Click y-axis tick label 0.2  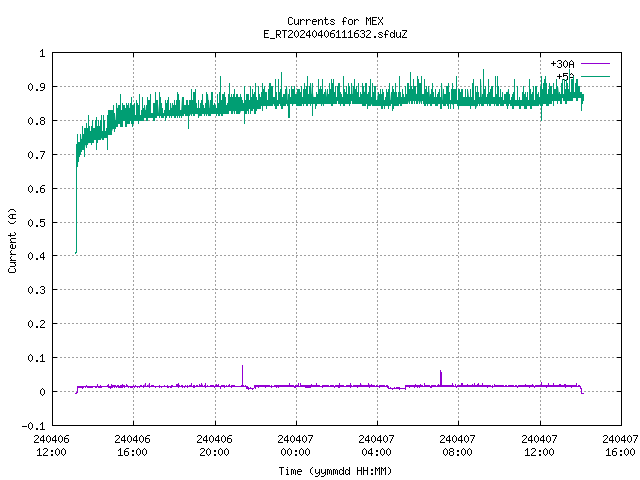tap(36, 324)
